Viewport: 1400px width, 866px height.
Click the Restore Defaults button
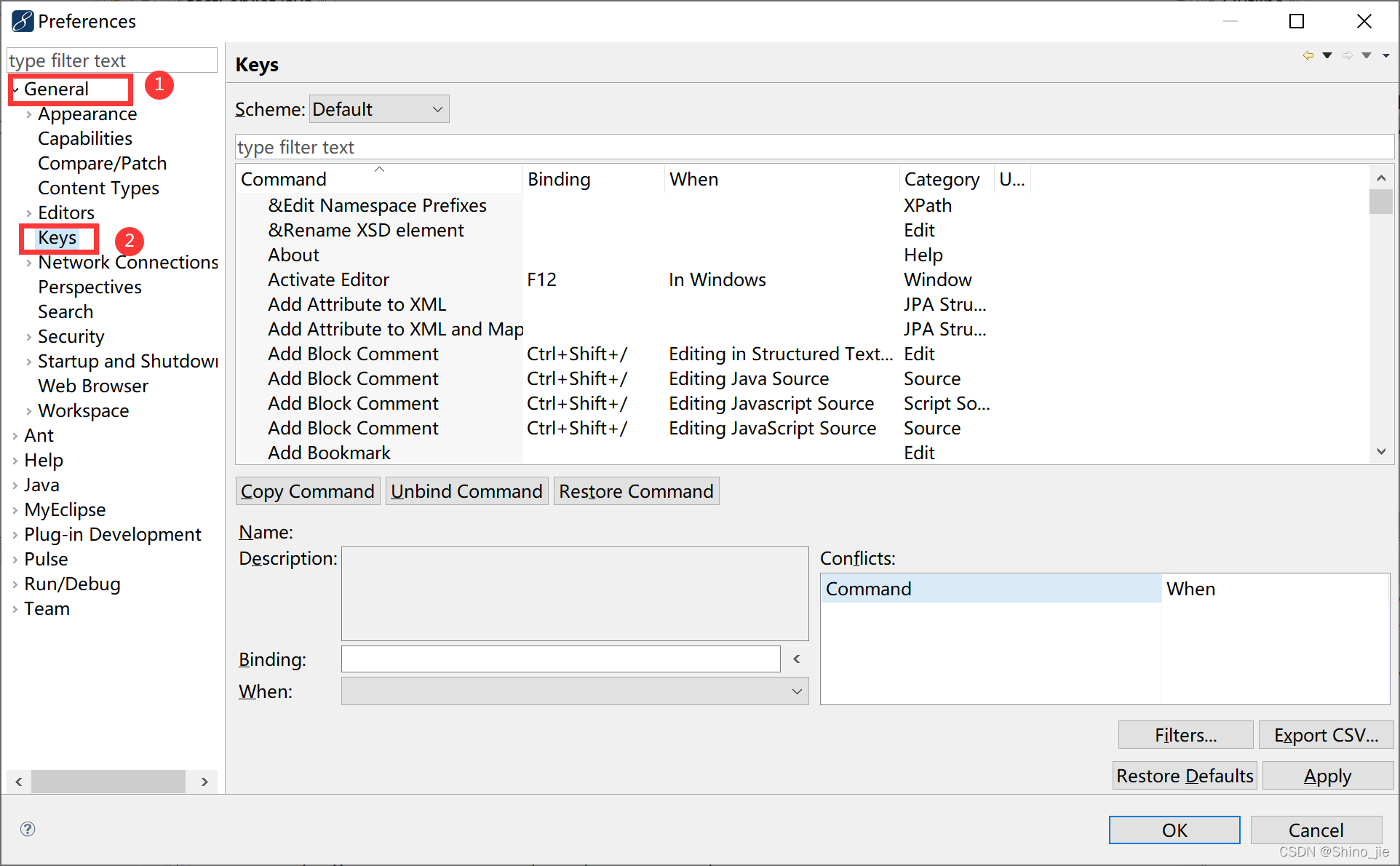(1184, 775)
